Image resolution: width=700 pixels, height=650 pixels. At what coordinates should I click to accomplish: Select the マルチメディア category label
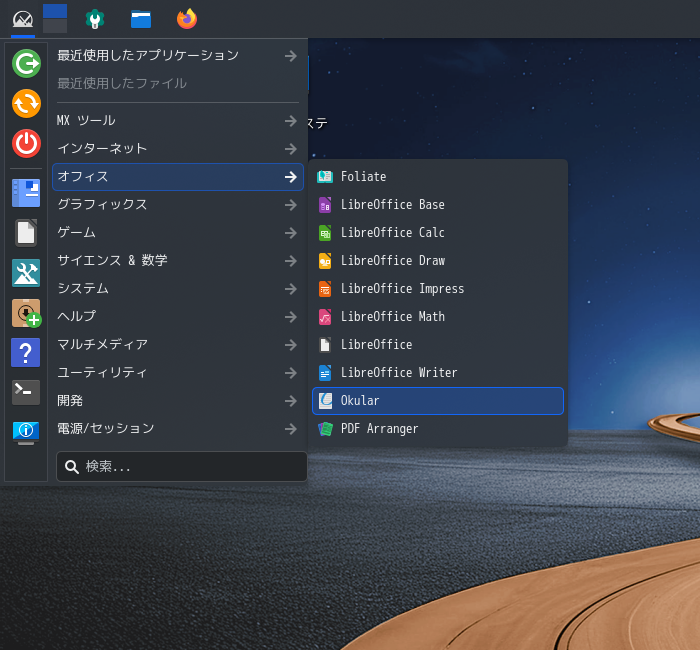(x=102, y=345)
